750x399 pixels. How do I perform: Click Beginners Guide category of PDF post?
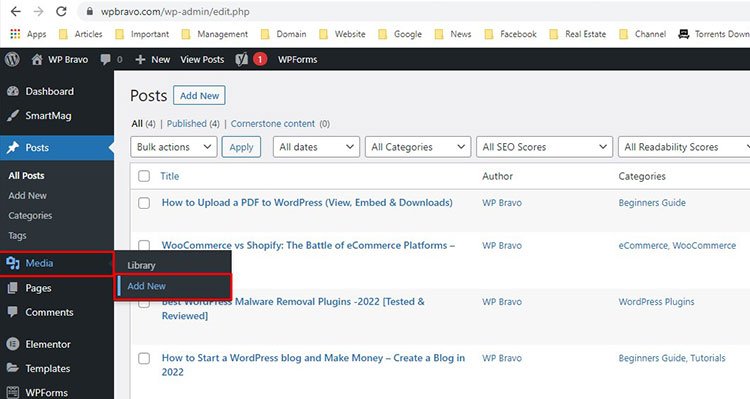(652, 203)
